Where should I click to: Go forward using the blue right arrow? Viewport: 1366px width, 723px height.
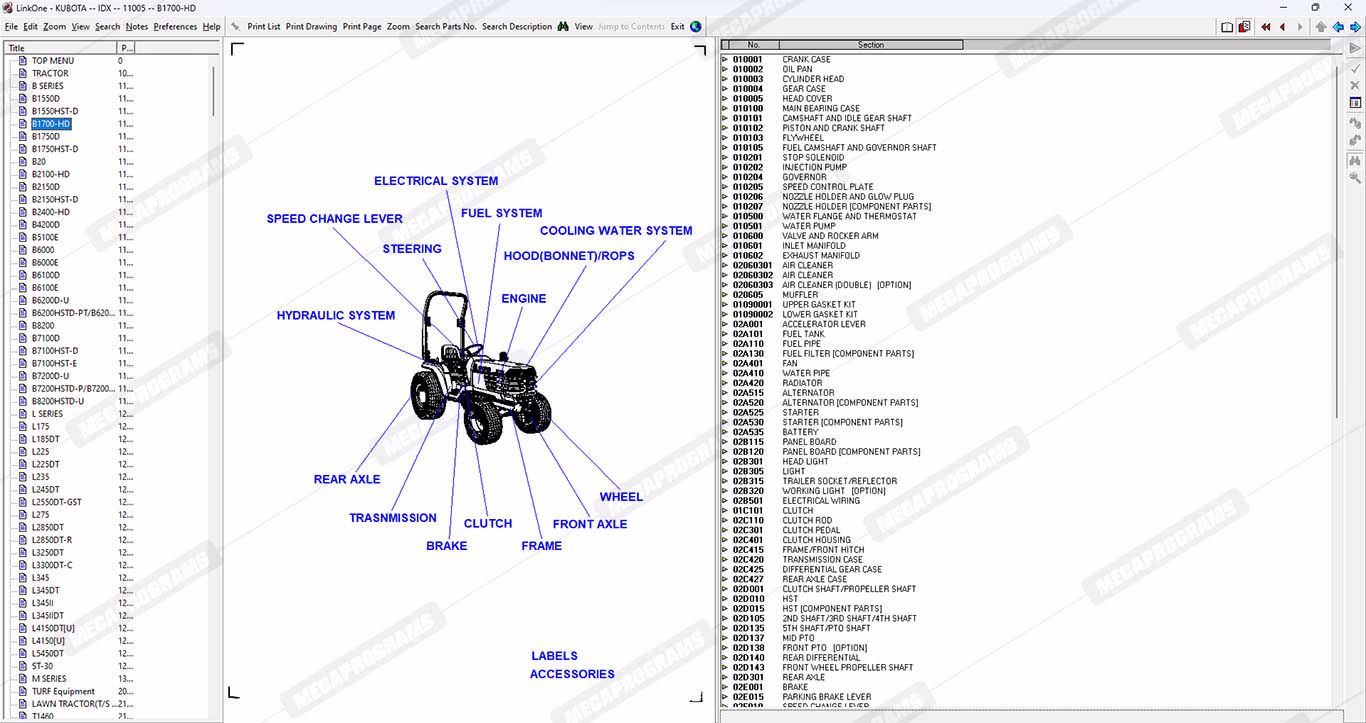(x=1355, y=27)
